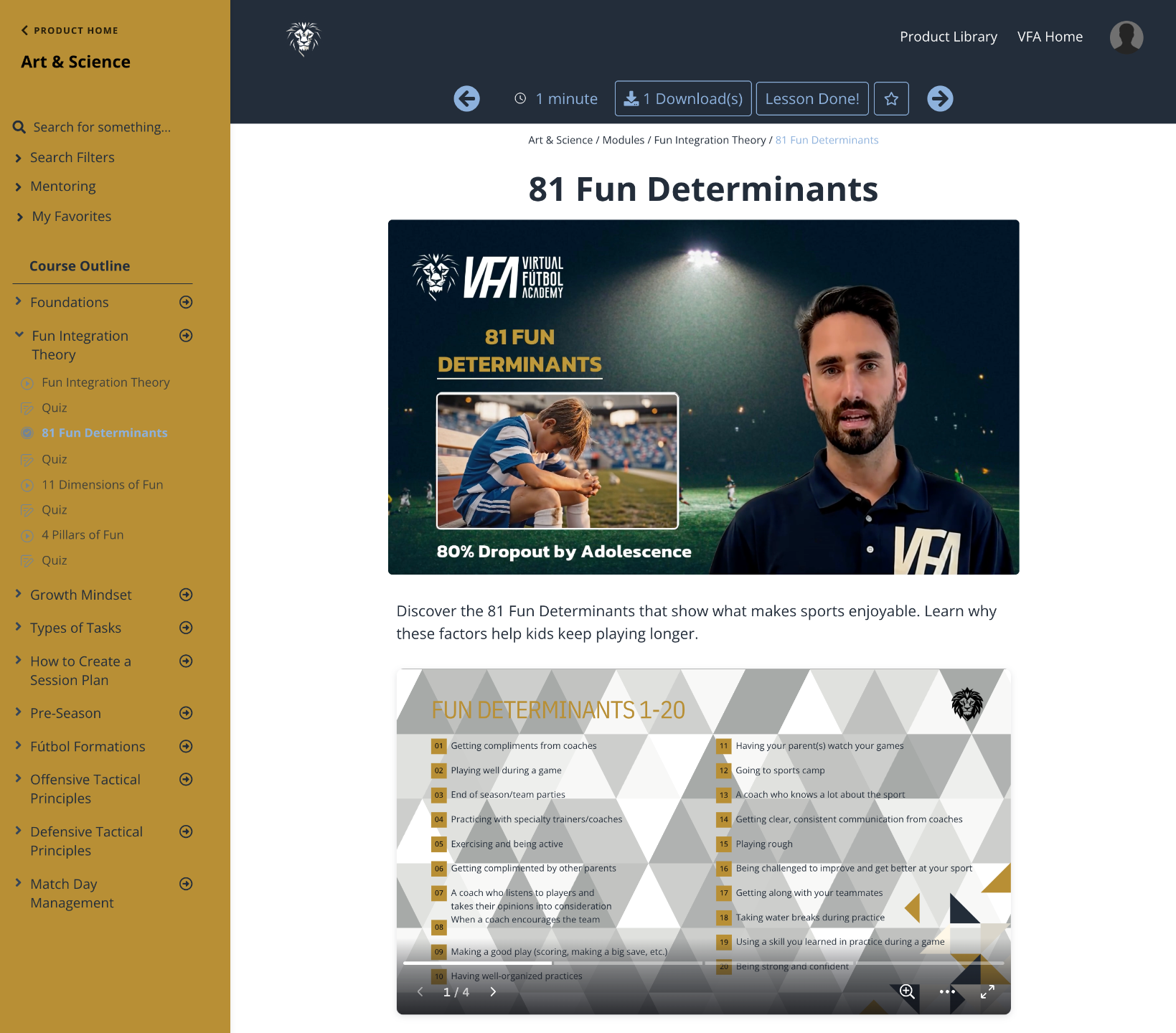
Task: Click Fun Integration Theory breadcrumb link
Action: (710, 140)
